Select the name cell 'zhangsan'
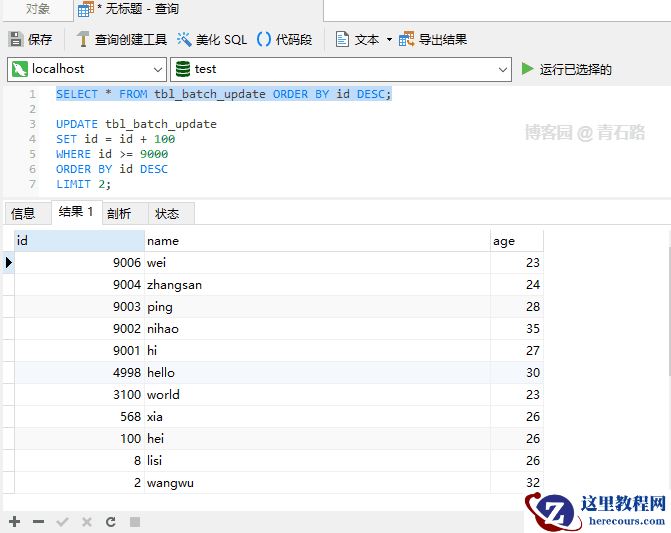This screenshot has height=533, width=671. click(318, 285)
